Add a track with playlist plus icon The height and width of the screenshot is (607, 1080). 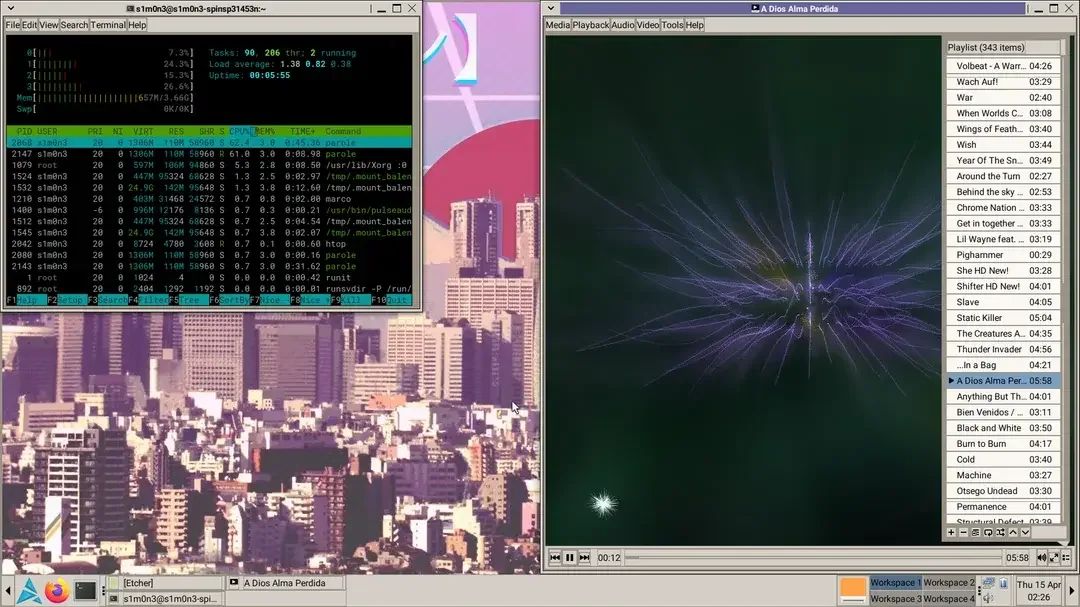951,533
